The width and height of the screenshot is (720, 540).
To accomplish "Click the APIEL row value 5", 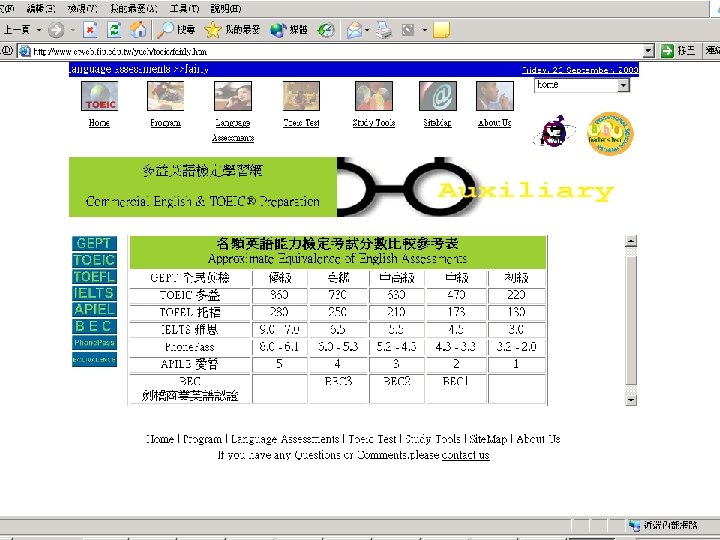I will [x=279, y=364].
